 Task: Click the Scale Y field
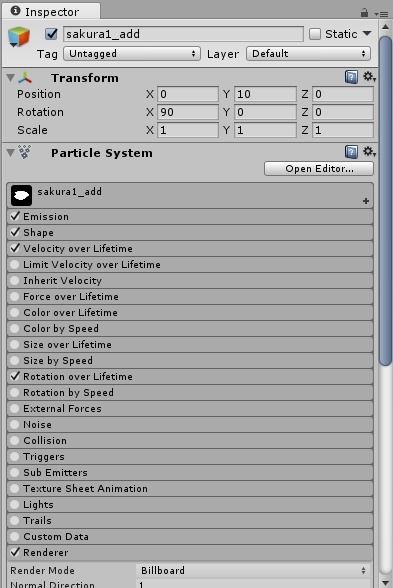click(265, 130)
